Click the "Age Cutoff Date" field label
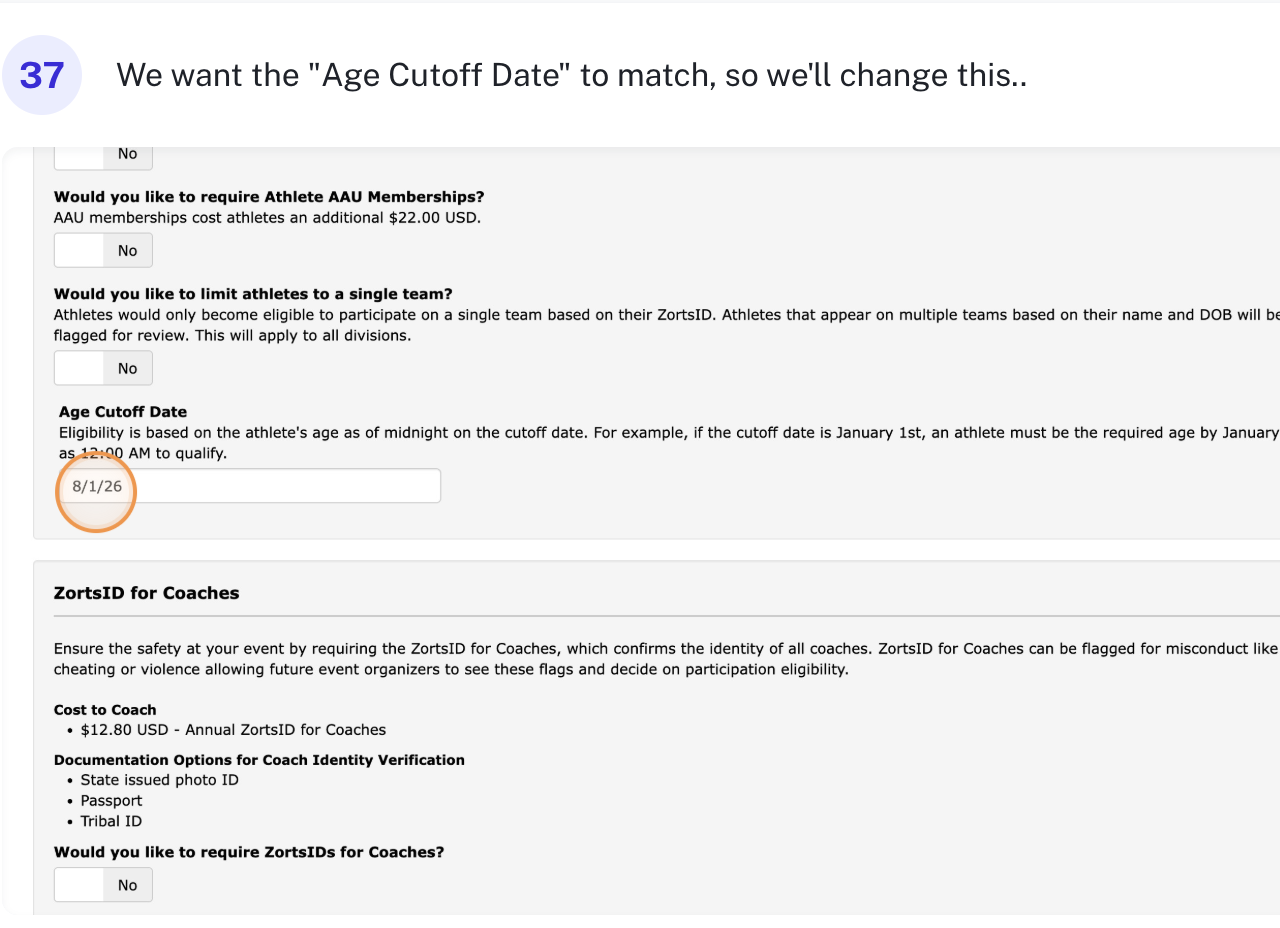This screenshot has height=928, width=1280. [x=123, y=412]
